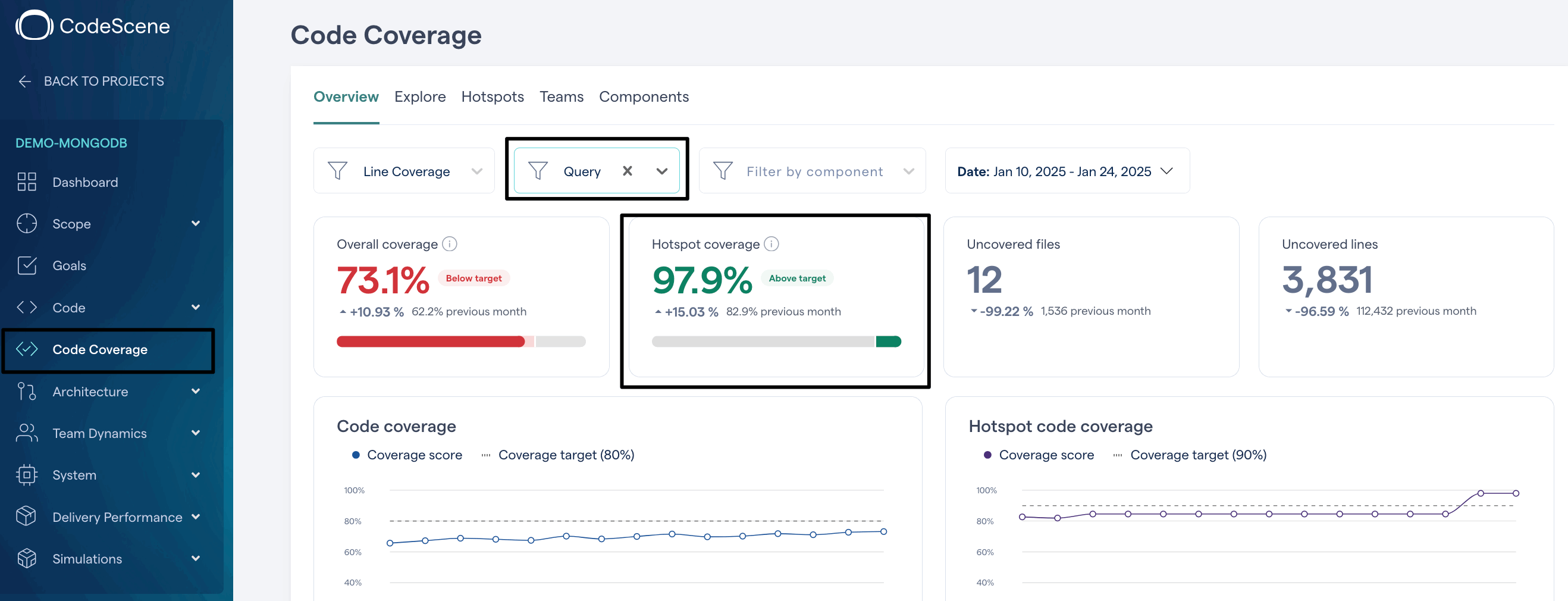The height and width of the screenshot is (601, 1568).
Task: Switch to the Hotspots tab
Action: point(493,97)
